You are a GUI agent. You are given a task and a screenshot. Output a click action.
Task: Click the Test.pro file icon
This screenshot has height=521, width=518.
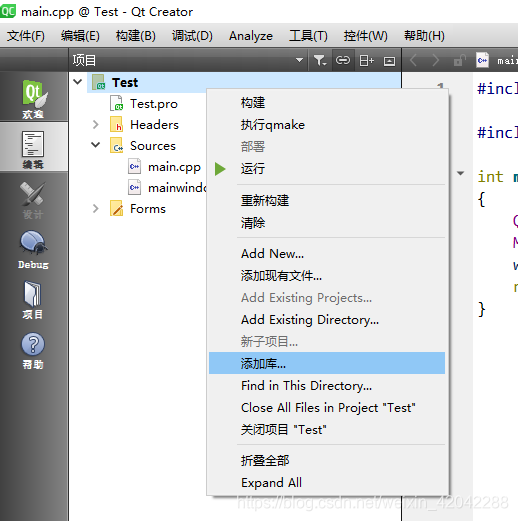116,103
